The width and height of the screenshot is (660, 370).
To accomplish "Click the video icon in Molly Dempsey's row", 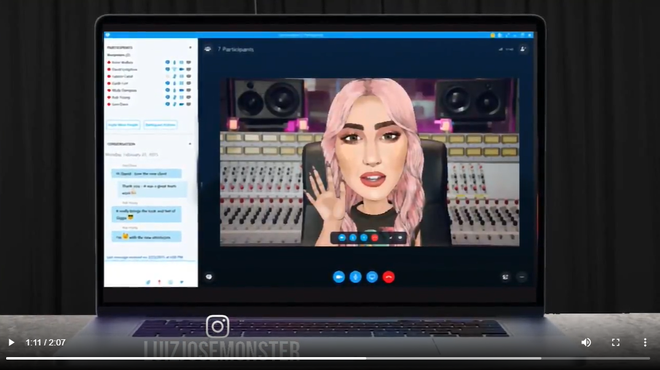I will tap(182, 91).
